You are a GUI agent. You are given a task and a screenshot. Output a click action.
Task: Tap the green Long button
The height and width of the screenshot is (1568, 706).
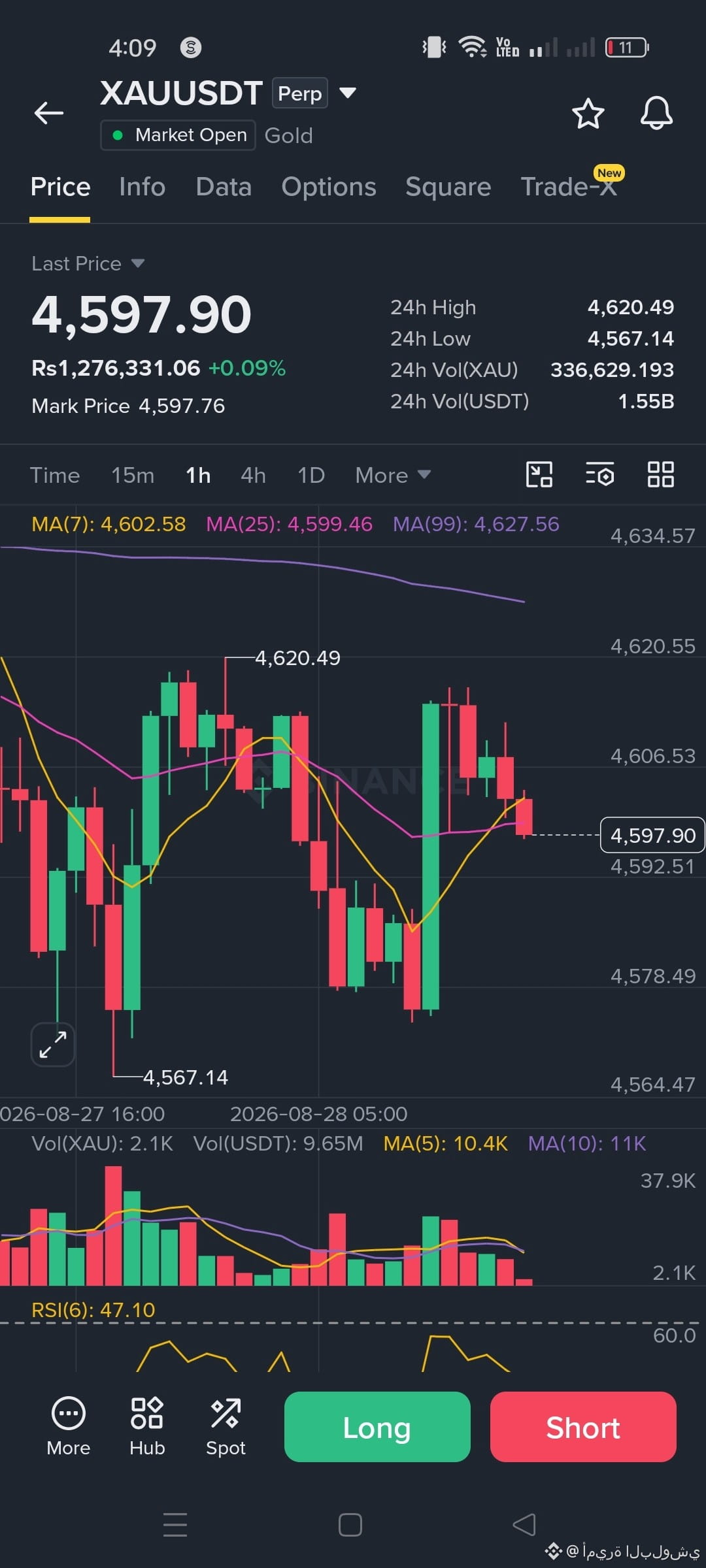(x=377, y=1427)
